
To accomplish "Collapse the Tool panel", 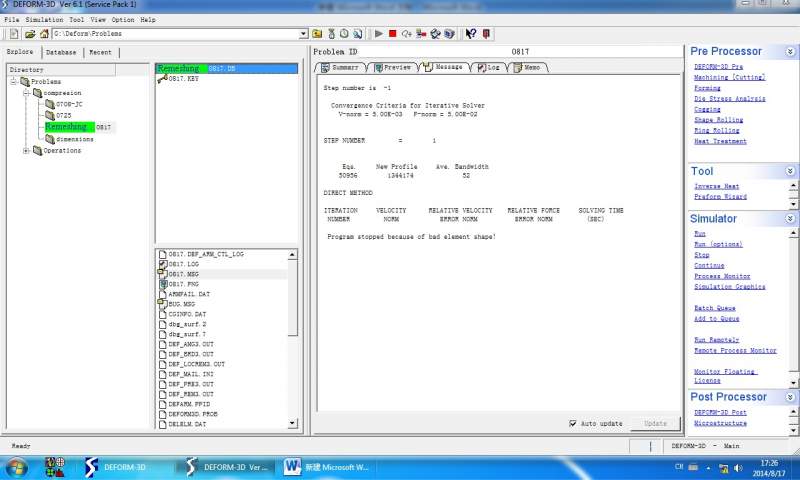I will (x=790, y=171).
